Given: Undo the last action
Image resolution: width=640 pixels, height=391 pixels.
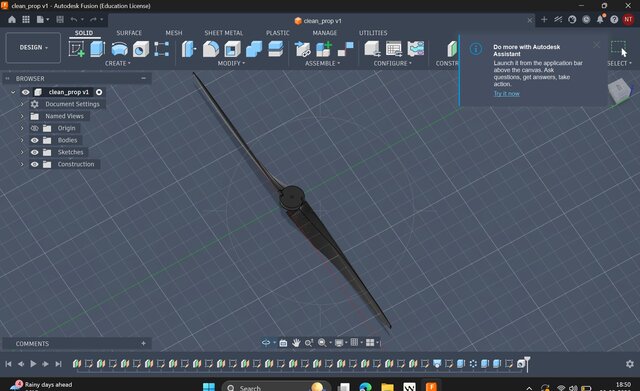Looking at the screenshot, I should [x=73, y=19].
